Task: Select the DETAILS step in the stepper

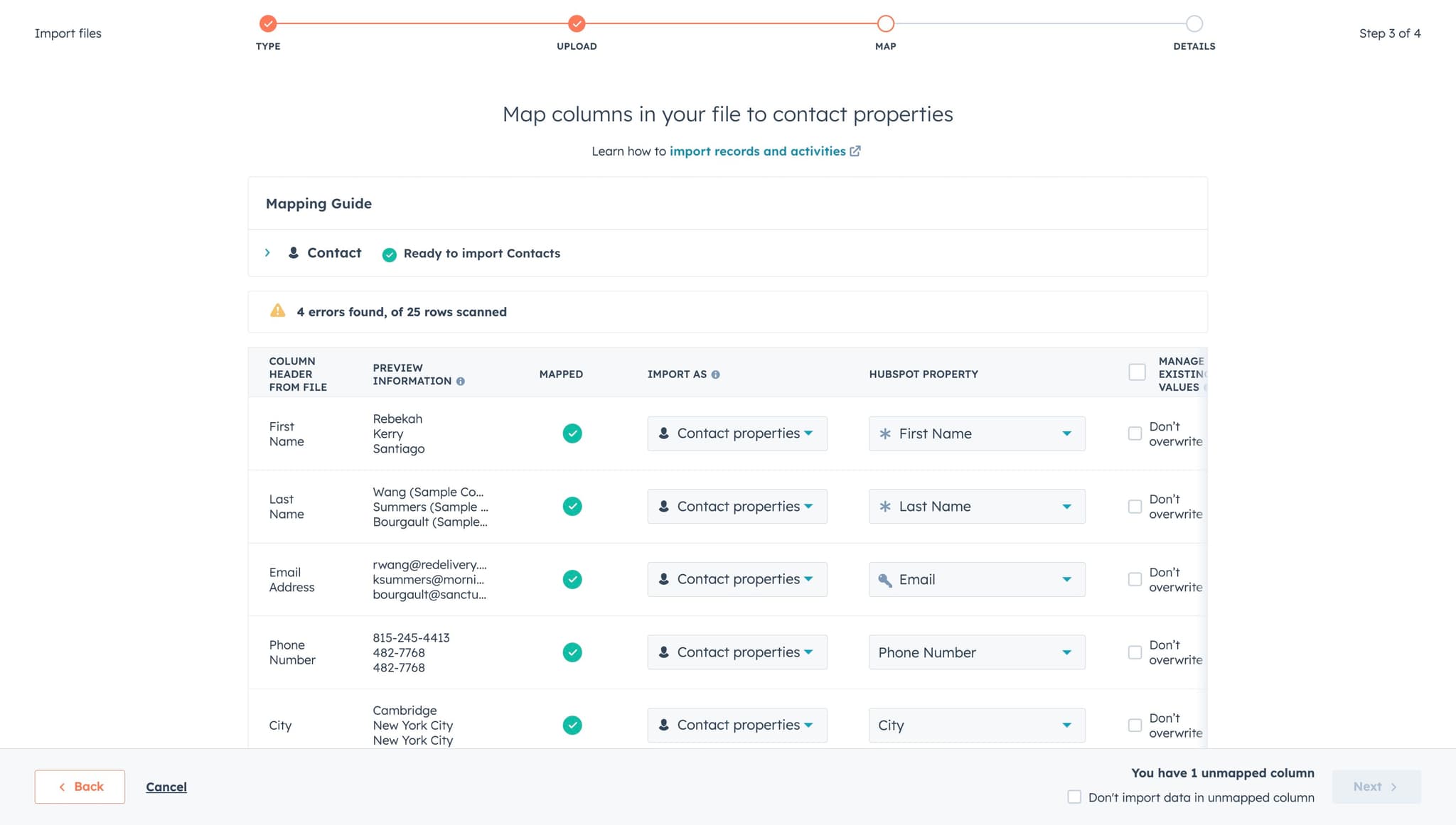Action: (1194, 23)
